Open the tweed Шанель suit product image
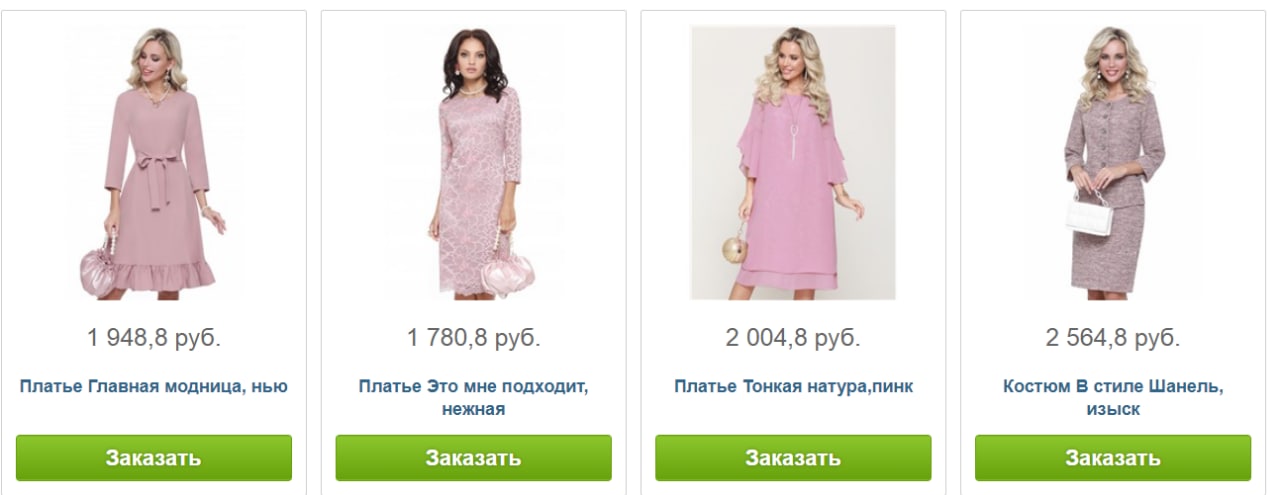 click(1113, 162)
